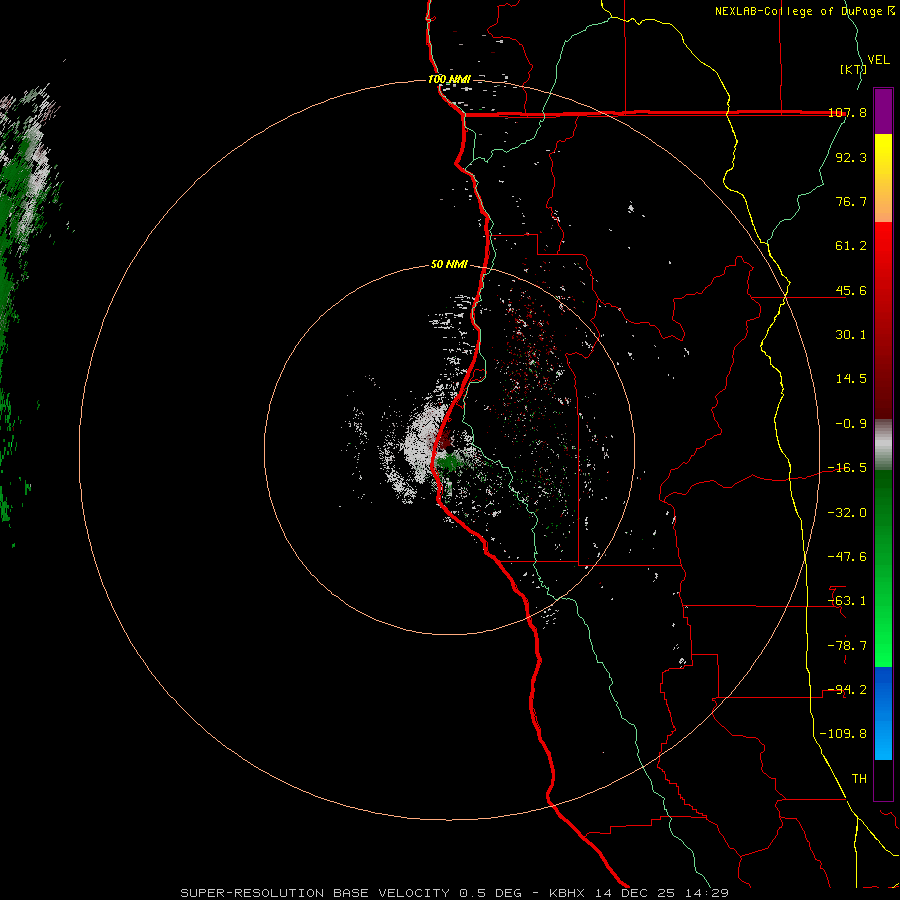Click the -0.9 scale value
Image resolution: width=900 pixels, height=900 pixels.
(851, 424)
